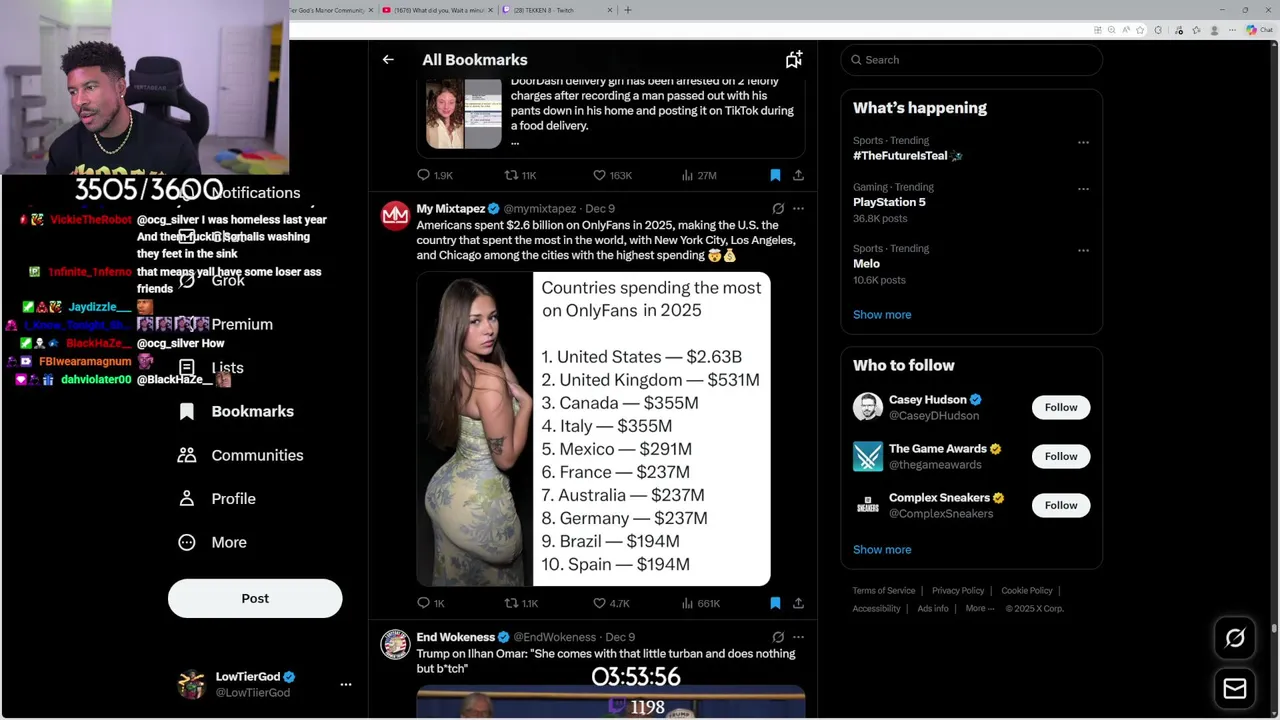Screen dimensions: 1280x720
Task: Open replies on the DoorDash post (1.9K)
Action: pos(435,175)
